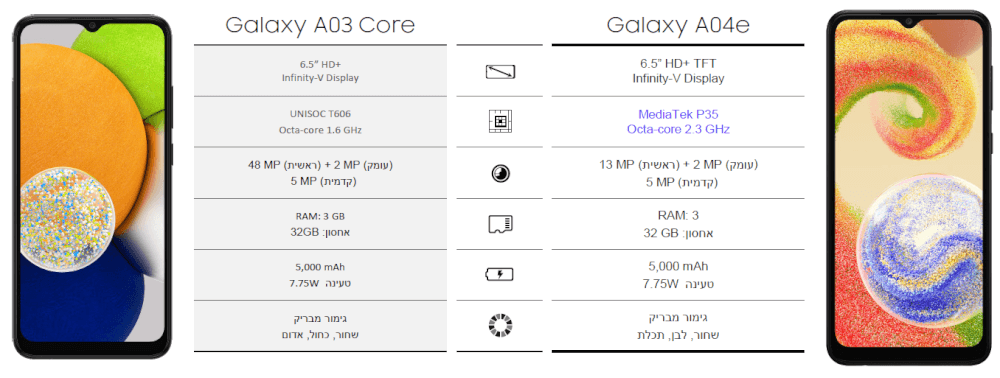
Task: Click the memory card storage icon
Action: [500, 224]
